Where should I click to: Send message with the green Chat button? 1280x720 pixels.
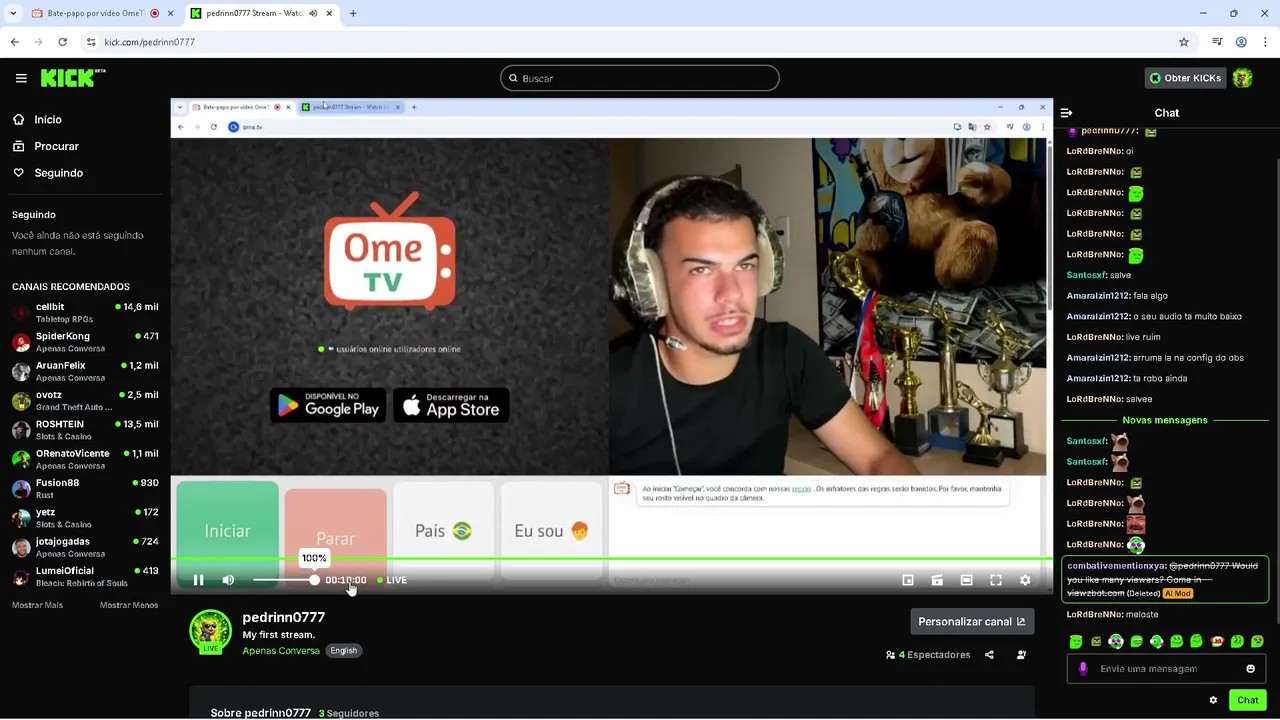1247,700
